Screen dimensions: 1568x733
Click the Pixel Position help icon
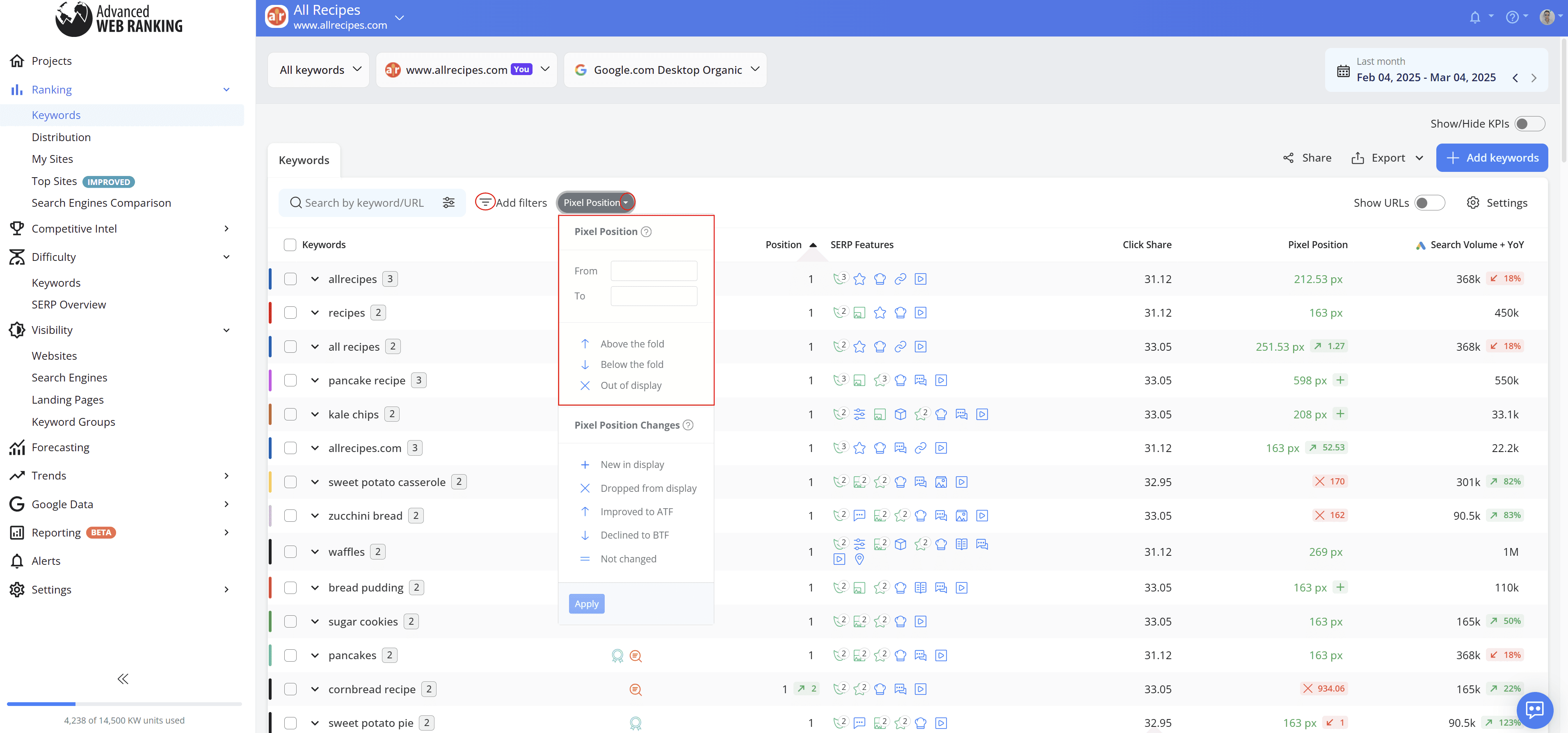pyautogui.click(x=647, y=231)
